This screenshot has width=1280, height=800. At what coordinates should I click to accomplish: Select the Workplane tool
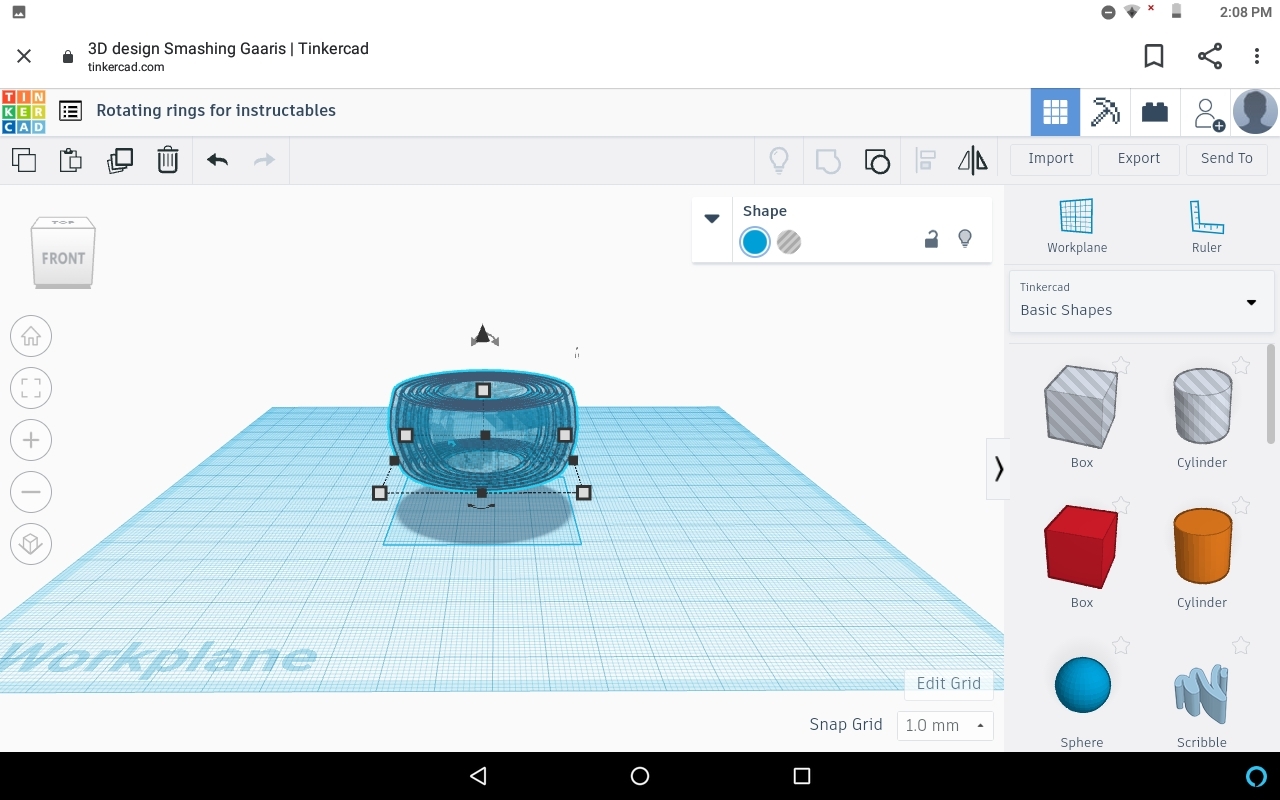point(1077,225)
